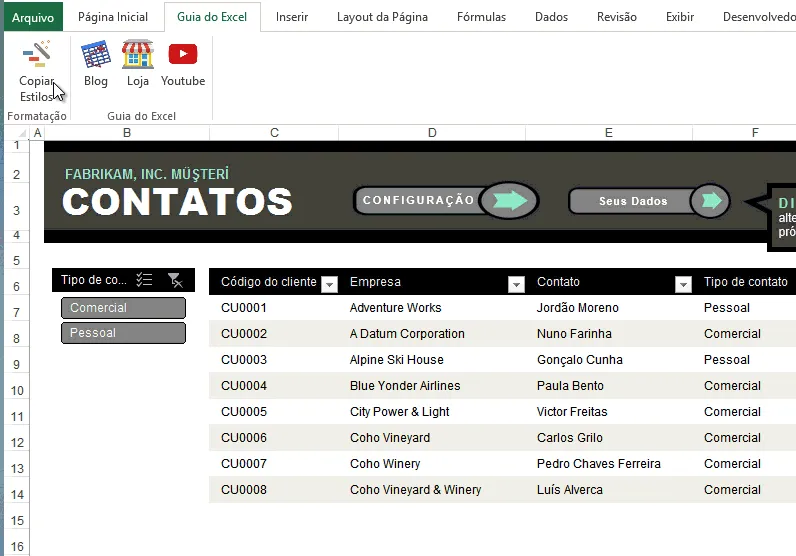The image size is (796, 556).
Task: Select the Nuno Farinha contact cell
Action: 609,334
